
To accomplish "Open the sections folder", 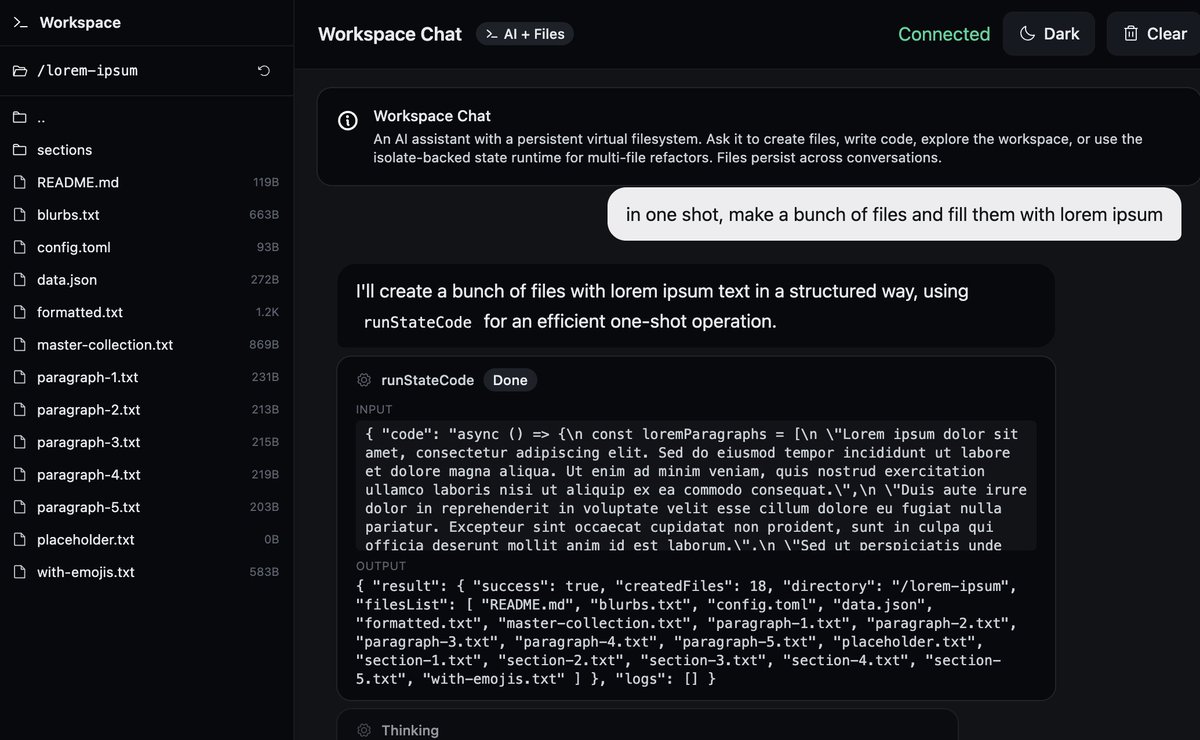I will [146, 150].
